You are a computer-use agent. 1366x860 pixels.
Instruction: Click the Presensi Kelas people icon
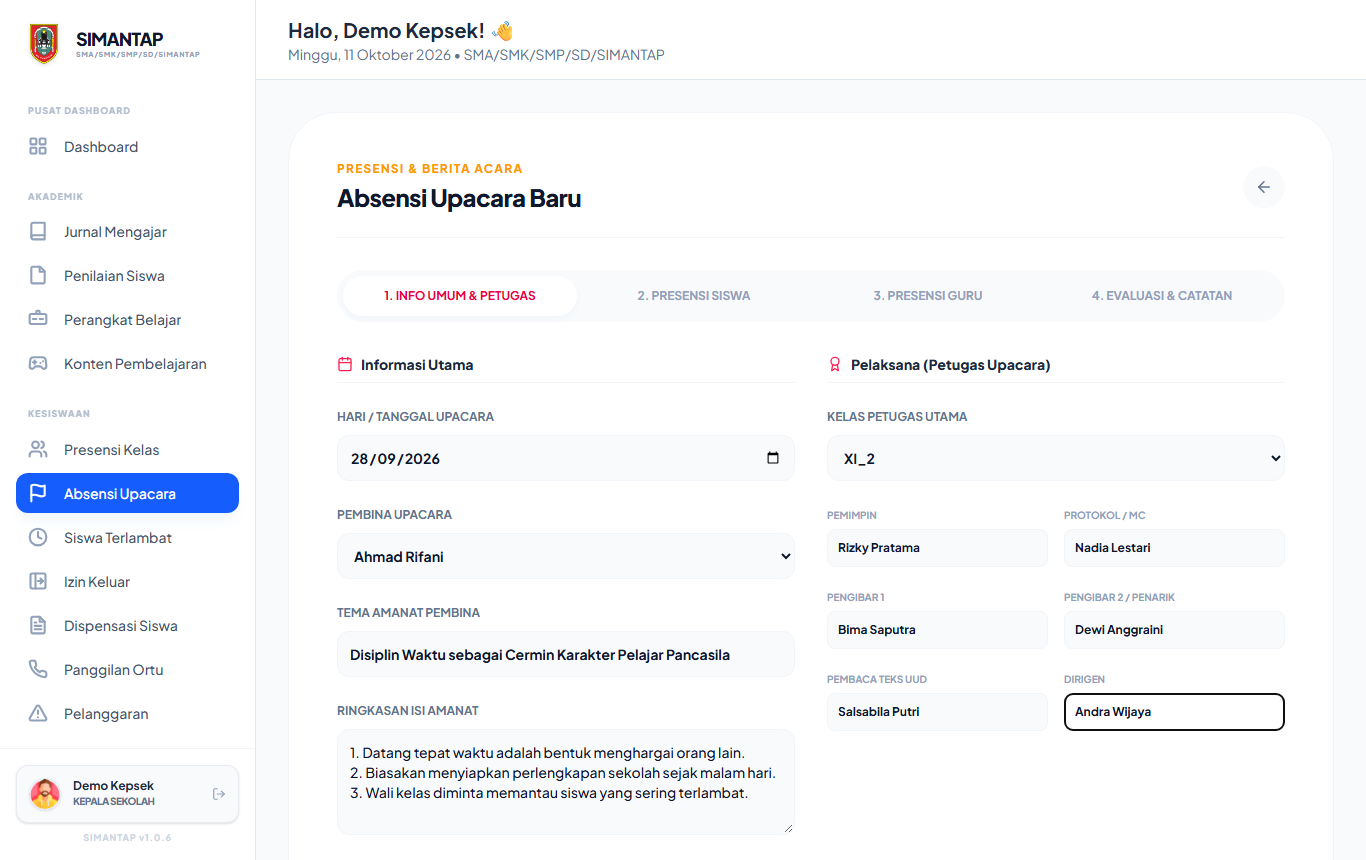click(38, 450)
